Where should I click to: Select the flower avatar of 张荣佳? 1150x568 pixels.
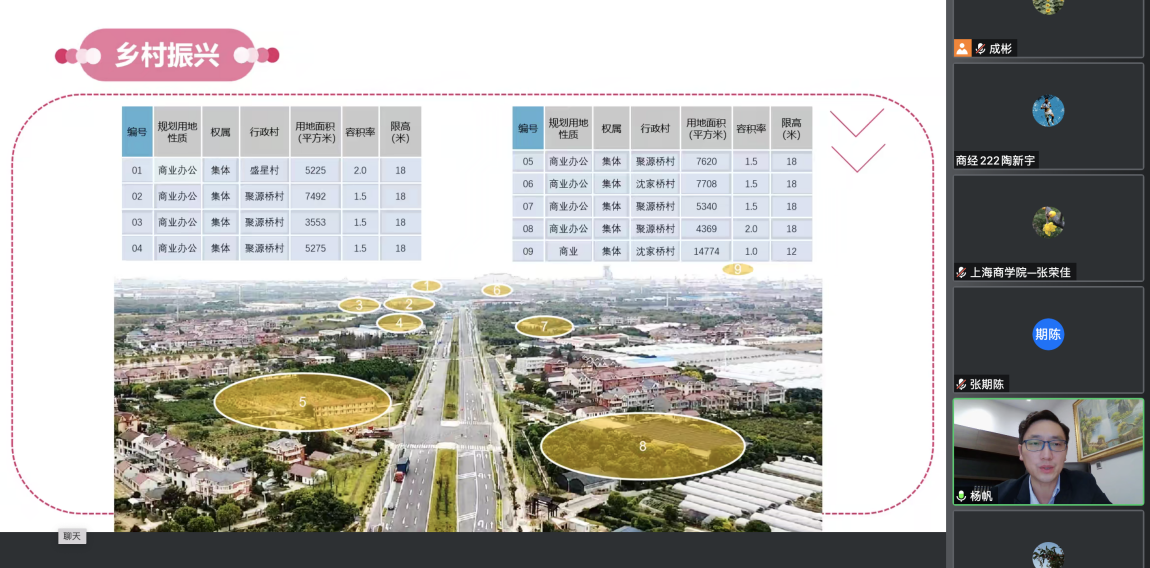click(x=1048, y=222)
